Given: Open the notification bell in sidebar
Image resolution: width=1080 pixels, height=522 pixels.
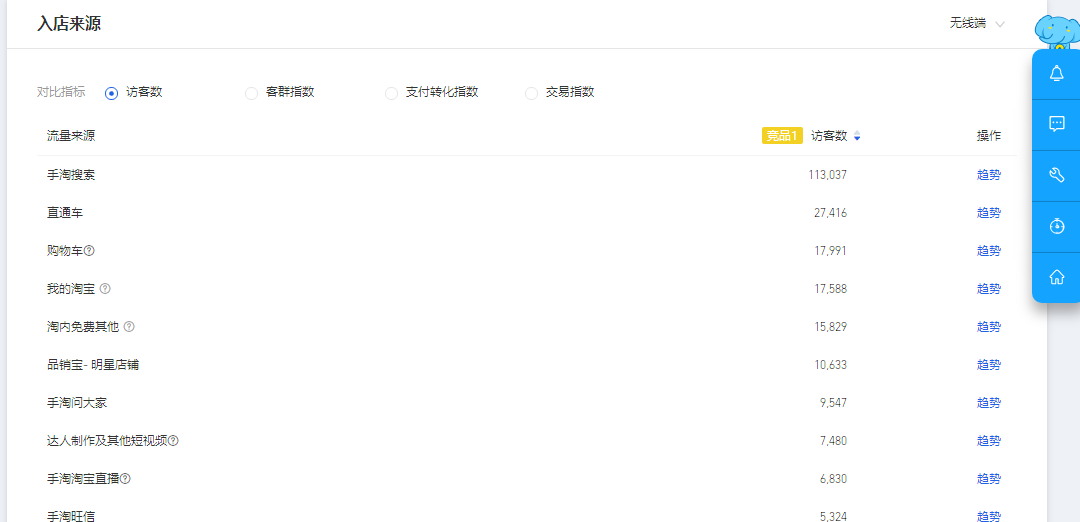Looking at the screenshot, I should 1056,73.
